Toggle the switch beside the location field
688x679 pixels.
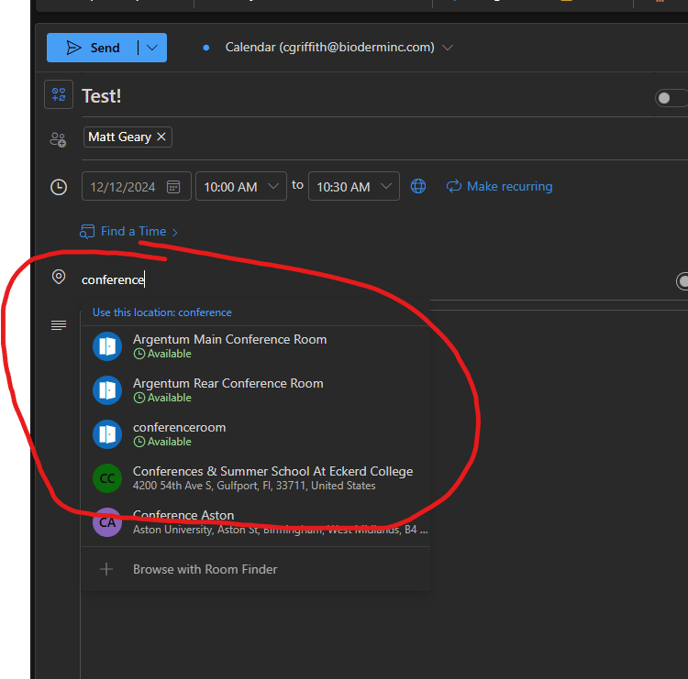click(682, 281)
